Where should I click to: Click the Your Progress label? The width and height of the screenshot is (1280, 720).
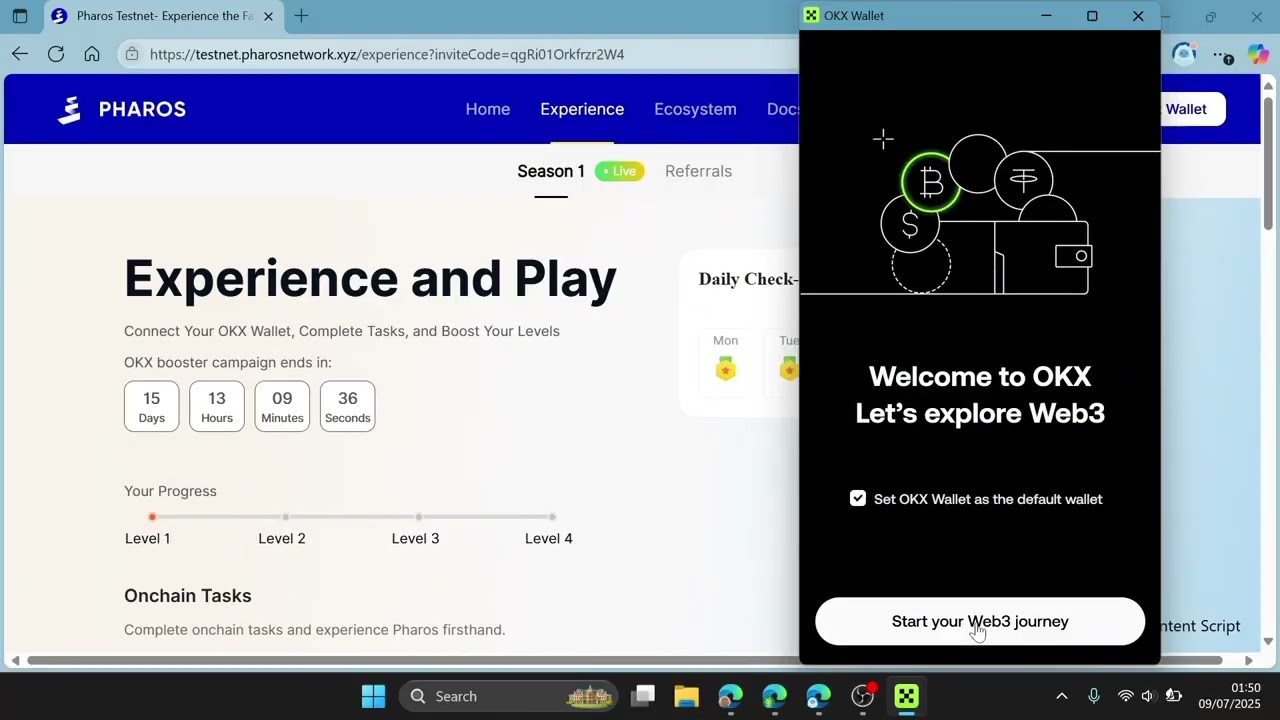[x=170, y=491]
